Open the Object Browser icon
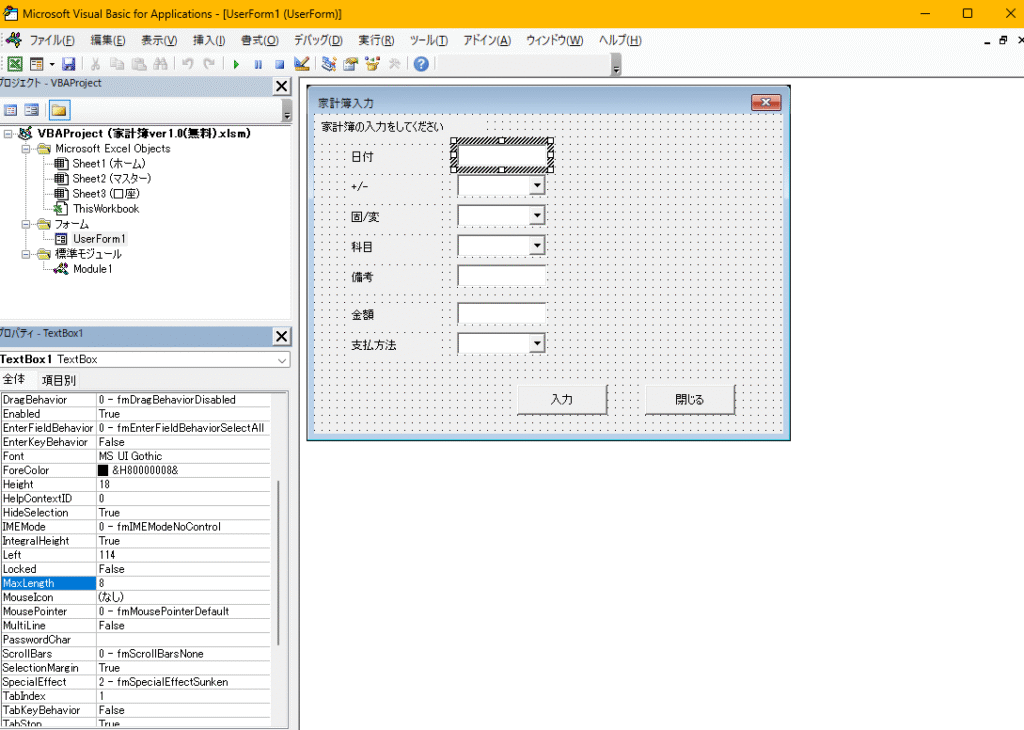 [372, 64]
